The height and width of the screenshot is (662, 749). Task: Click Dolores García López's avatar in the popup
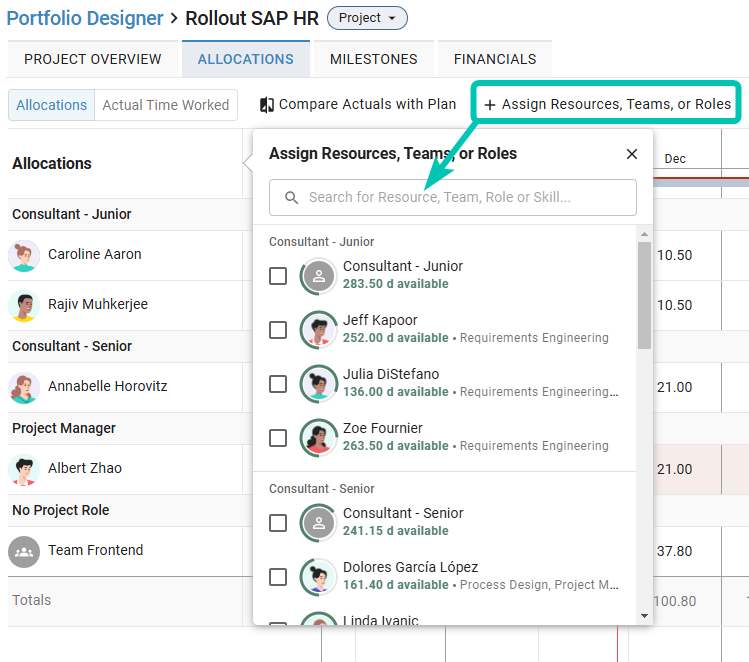319,577
